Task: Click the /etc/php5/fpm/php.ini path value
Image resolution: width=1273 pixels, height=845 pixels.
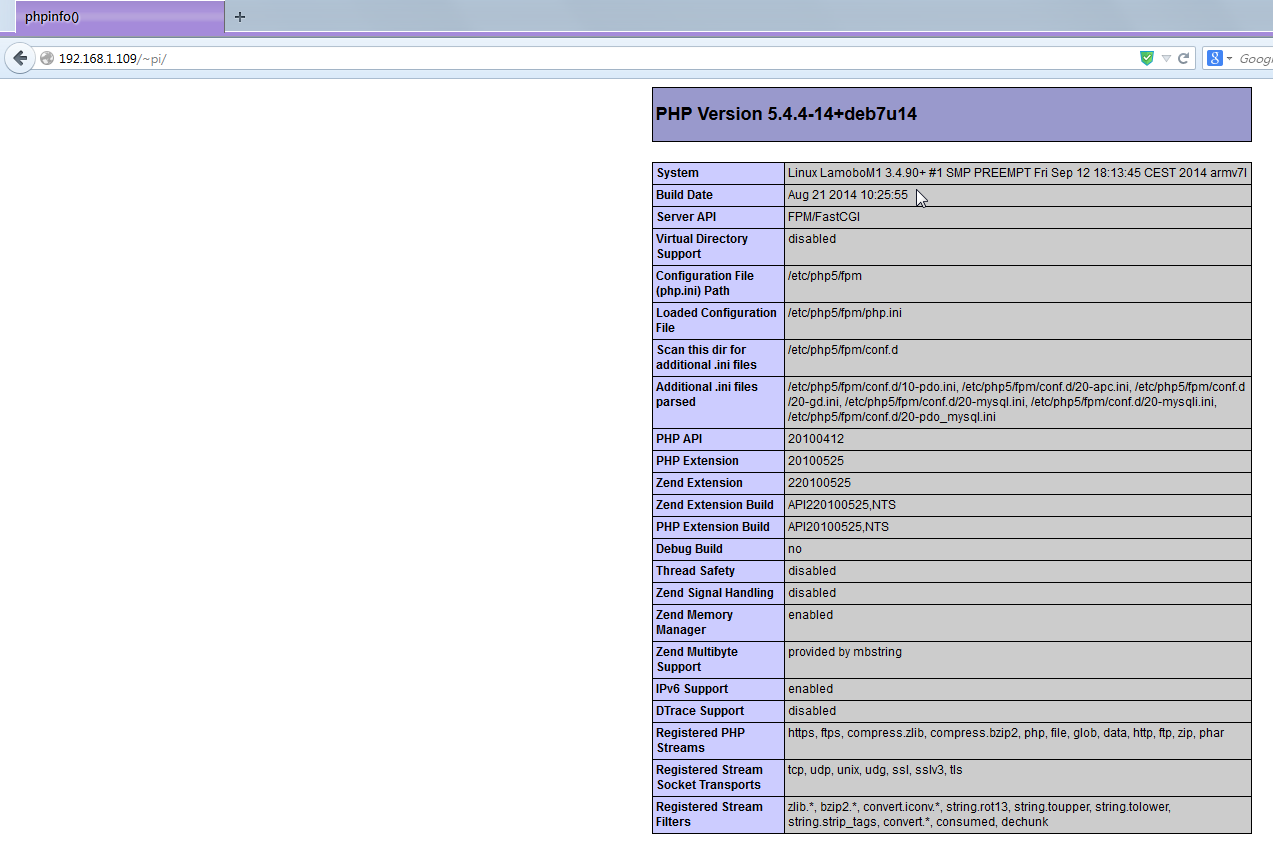Action: pos(844,313)
